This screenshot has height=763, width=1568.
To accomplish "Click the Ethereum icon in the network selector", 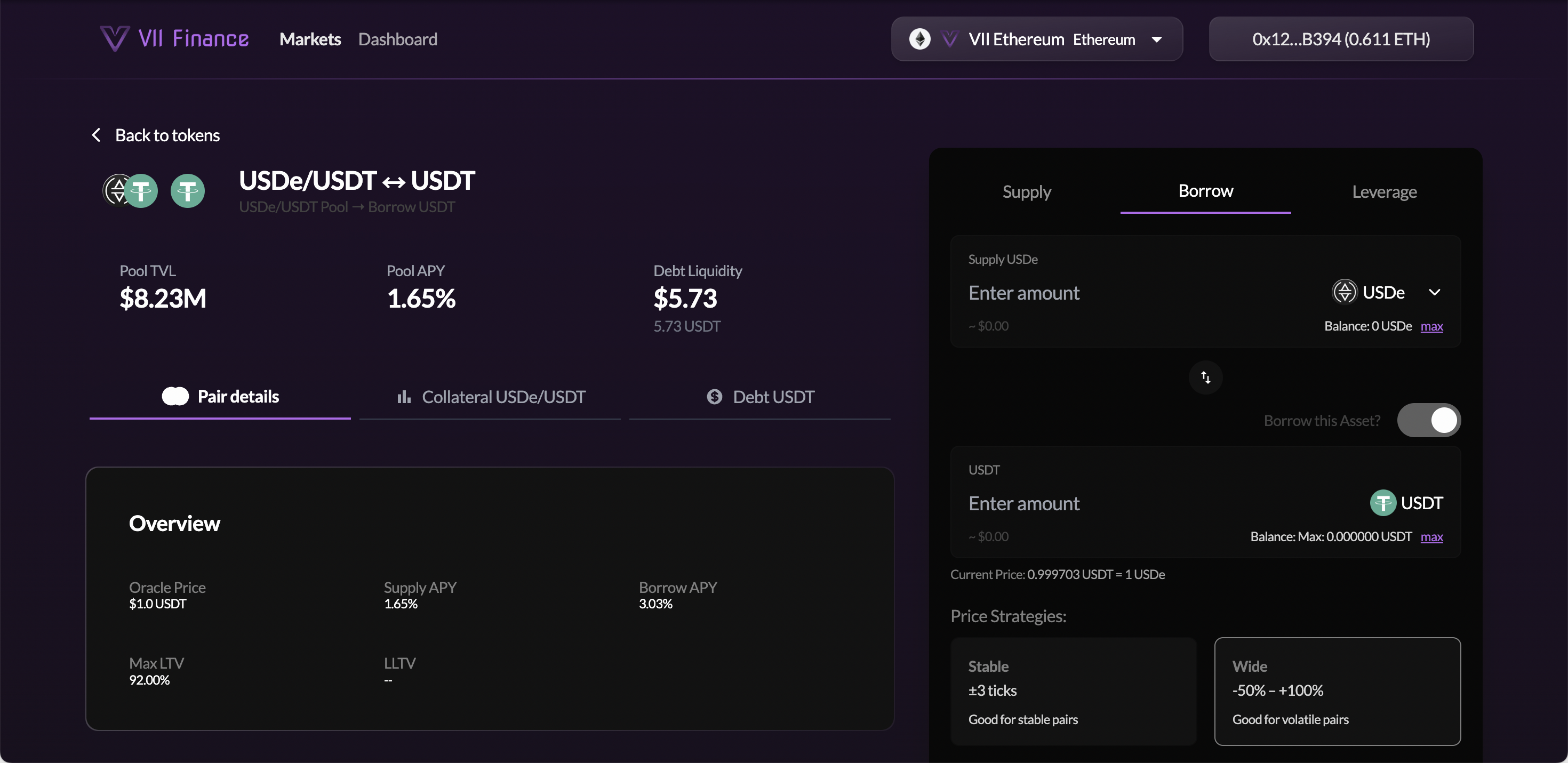I will (x=921, y=39).
